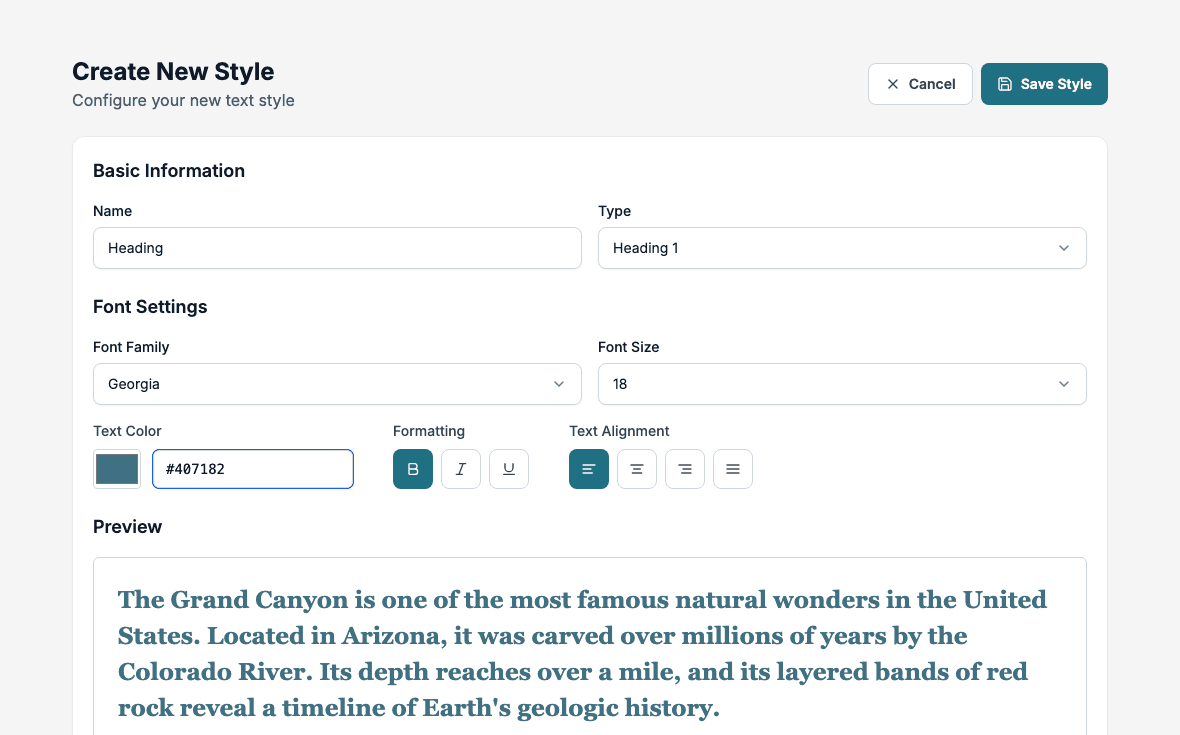The height and width of the screenshot is (735, 1180).
Task: Click the Preview section title
Action: coord(127,527)
